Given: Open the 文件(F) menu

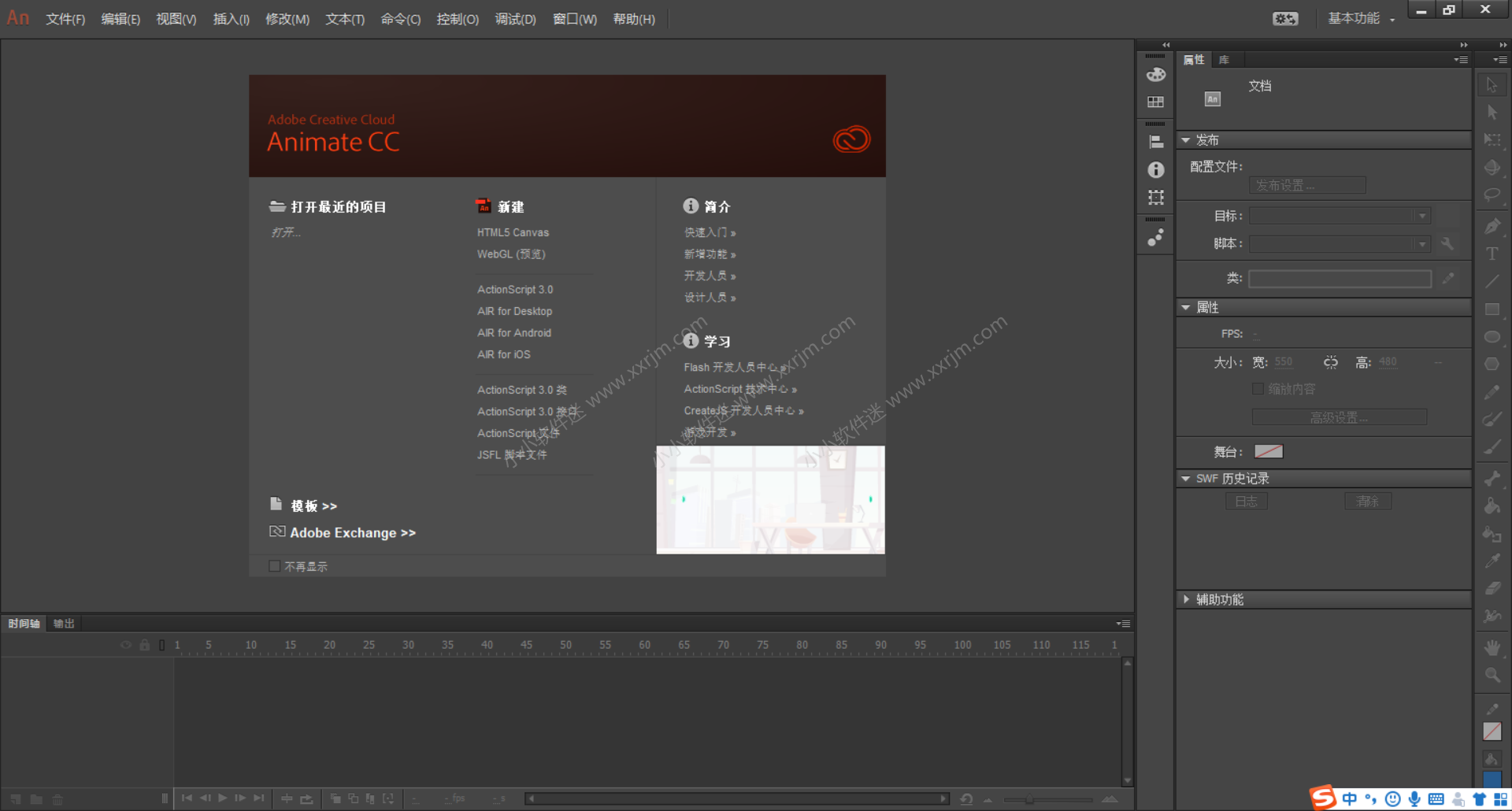Looking at the screenshot, I should pos(65,19).
